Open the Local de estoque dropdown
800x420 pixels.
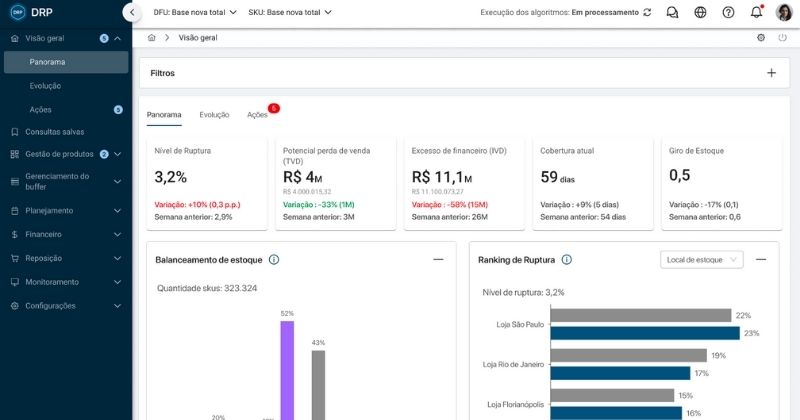(x=702, y=260)
